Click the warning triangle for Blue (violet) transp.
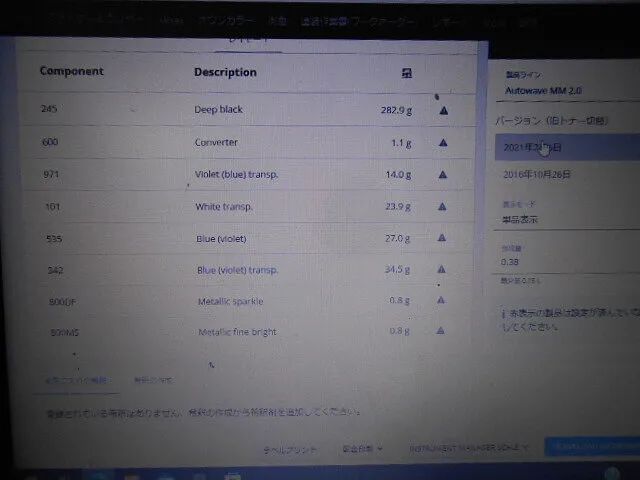640x480 pixels. [443, 269]
